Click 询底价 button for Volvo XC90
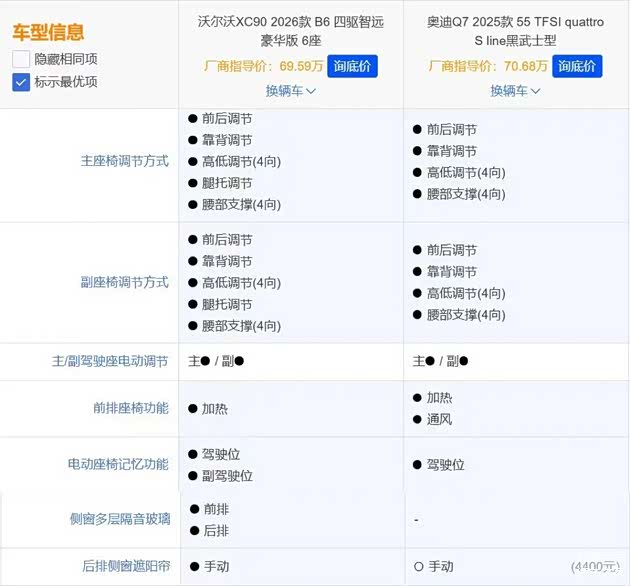The image size is (630, 586). coord(352,66)
